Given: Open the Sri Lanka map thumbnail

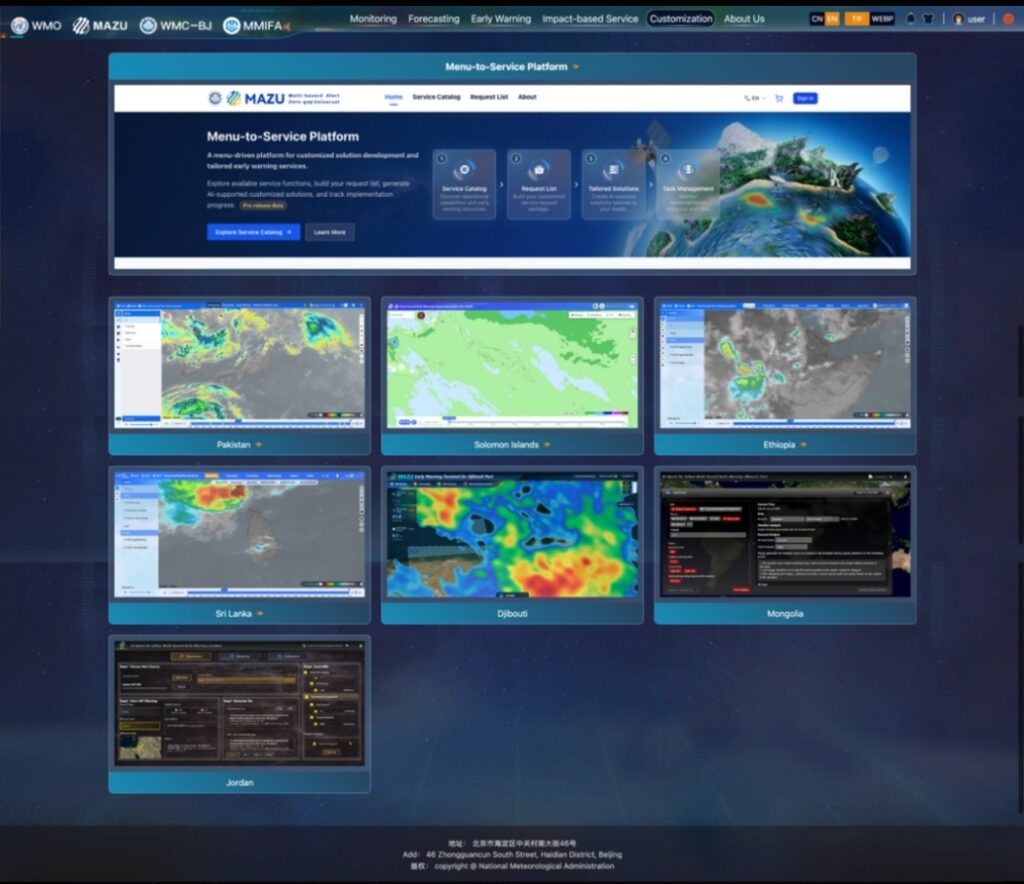Looking at the screenshot, I should [x=240, y=534].
